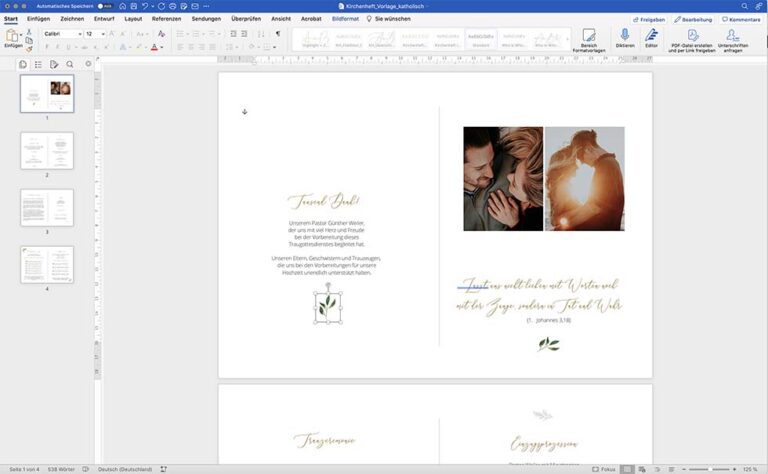Image resolution: width=768 pixels, height=474 pixels.
Task: Open the Calibri font name dropdown
Action: pyautogui.click(x=62, y=34)
